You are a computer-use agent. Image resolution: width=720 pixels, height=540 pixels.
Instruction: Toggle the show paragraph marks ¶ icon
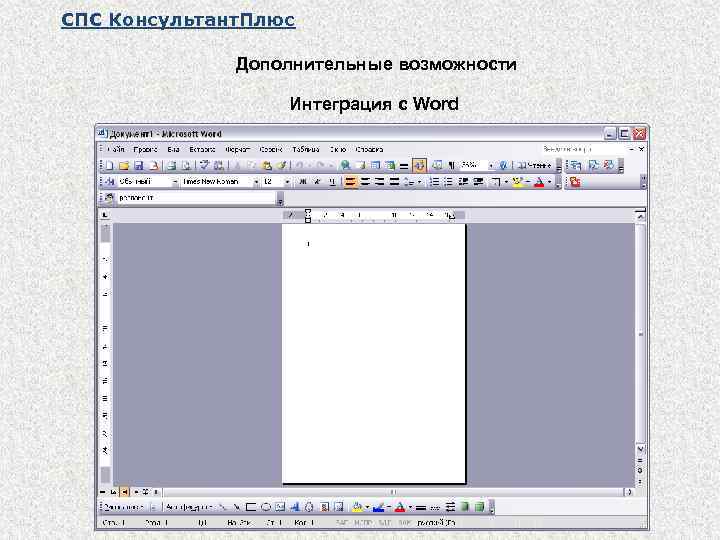(451, 166)
